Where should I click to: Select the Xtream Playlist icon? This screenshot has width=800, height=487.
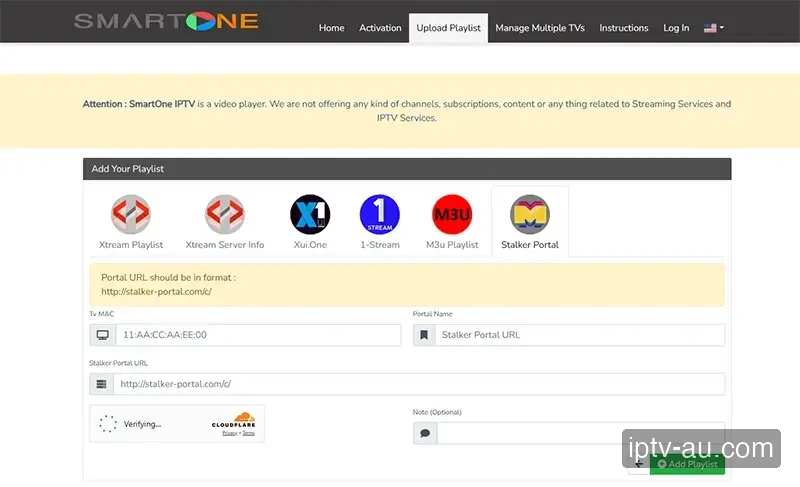[131, 214]
